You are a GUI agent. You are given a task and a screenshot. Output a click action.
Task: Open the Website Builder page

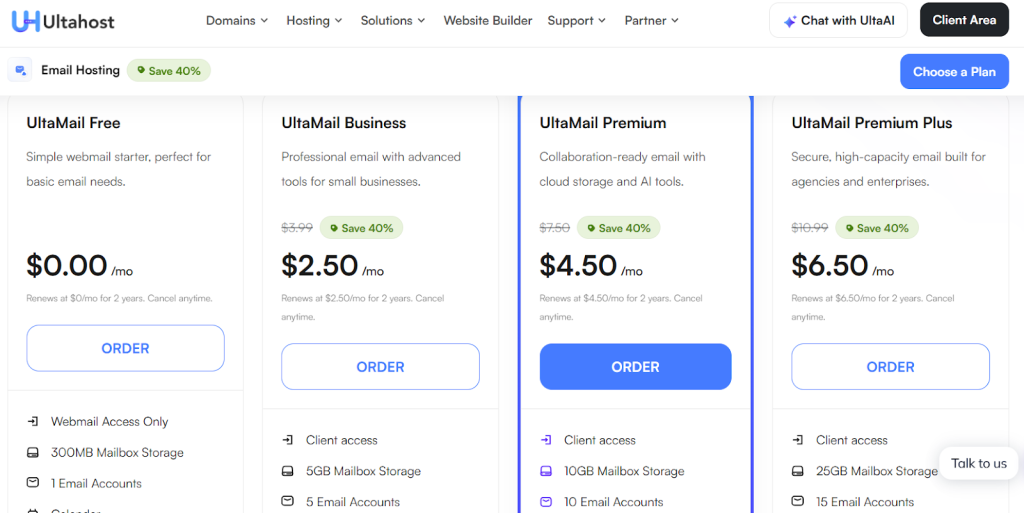pyautogui.click(x=488, y=21)
